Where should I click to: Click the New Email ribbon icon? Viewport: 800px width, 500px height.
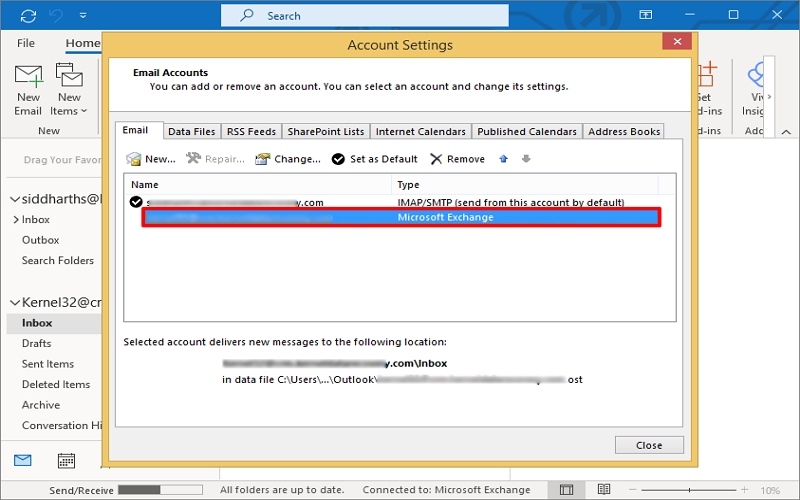tap(28, 90)
